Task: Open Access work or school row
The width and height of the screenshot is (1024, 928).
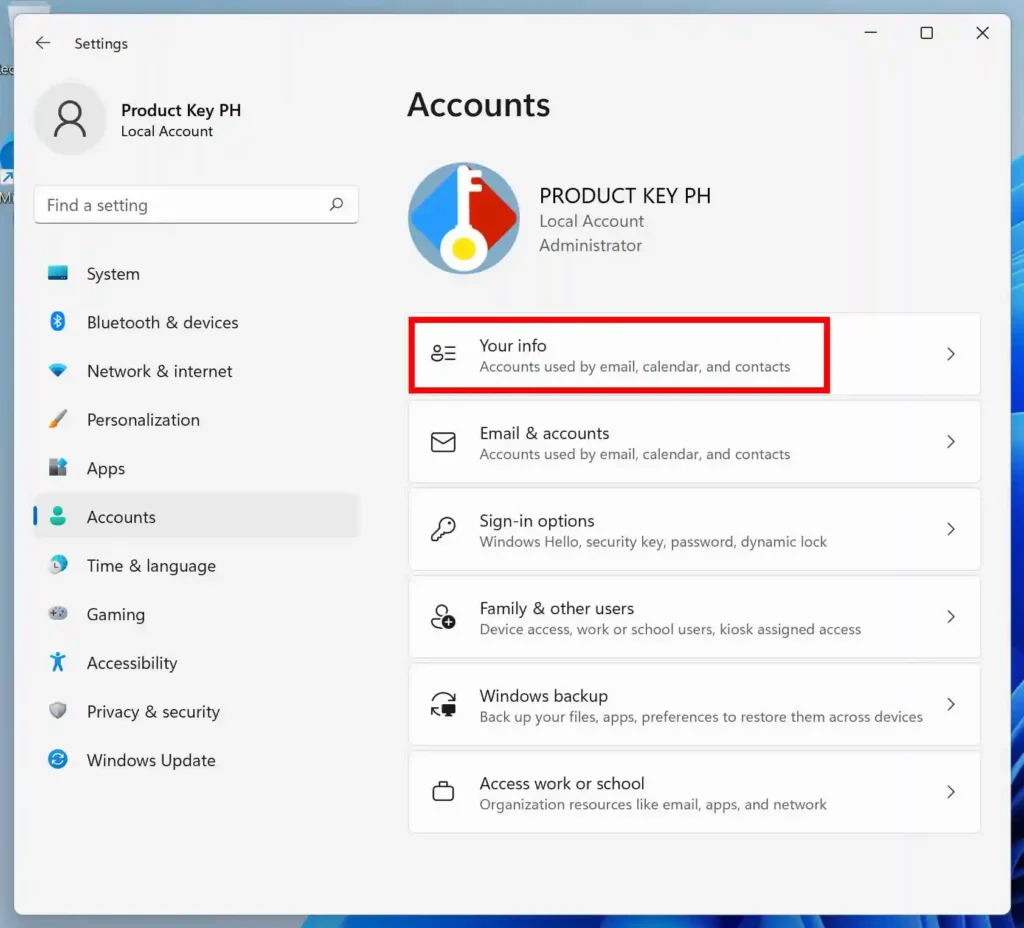Action: tap(694, 792)
